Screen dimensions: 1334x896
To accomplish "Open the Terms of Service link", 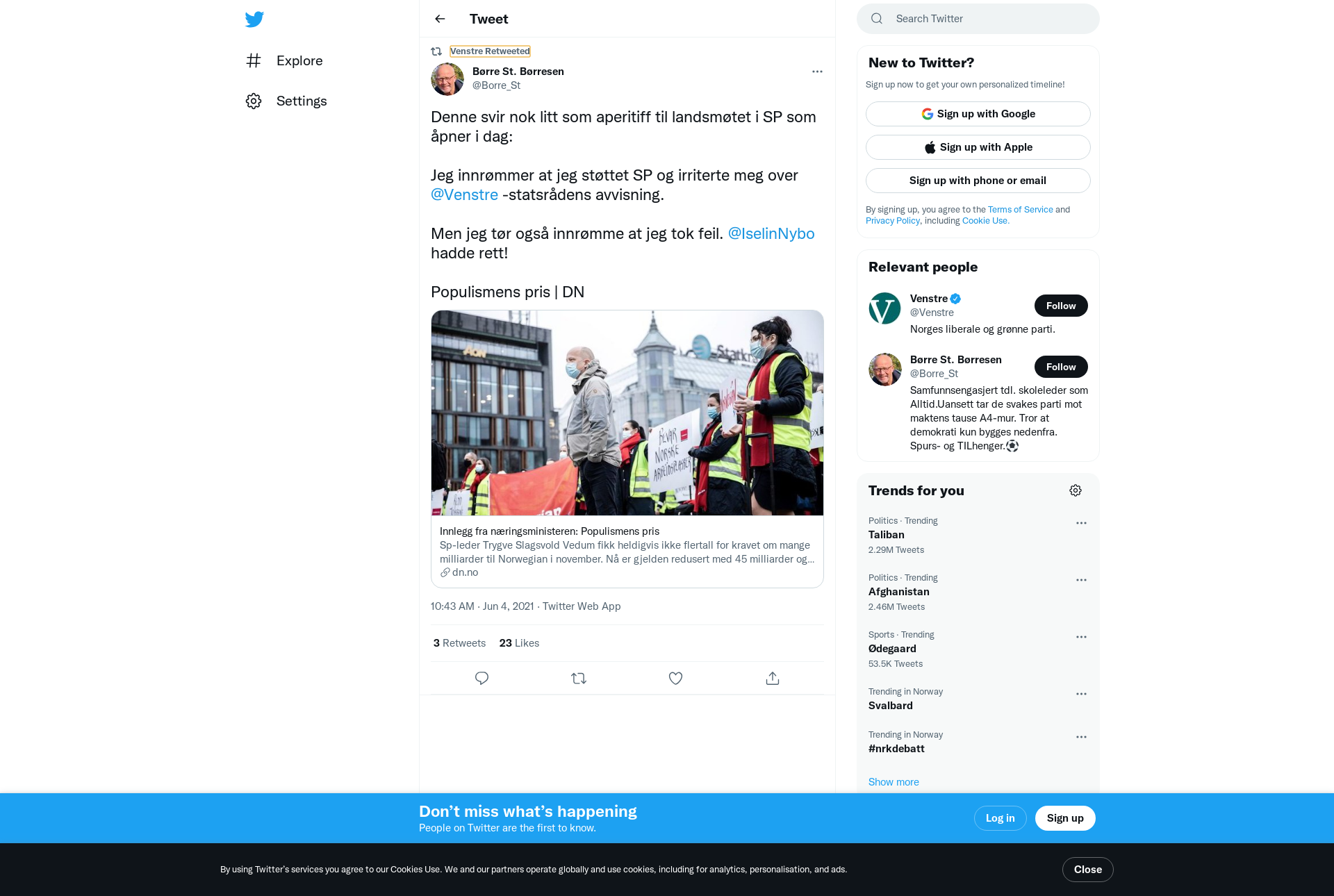I will click(x=1021, y=210).
